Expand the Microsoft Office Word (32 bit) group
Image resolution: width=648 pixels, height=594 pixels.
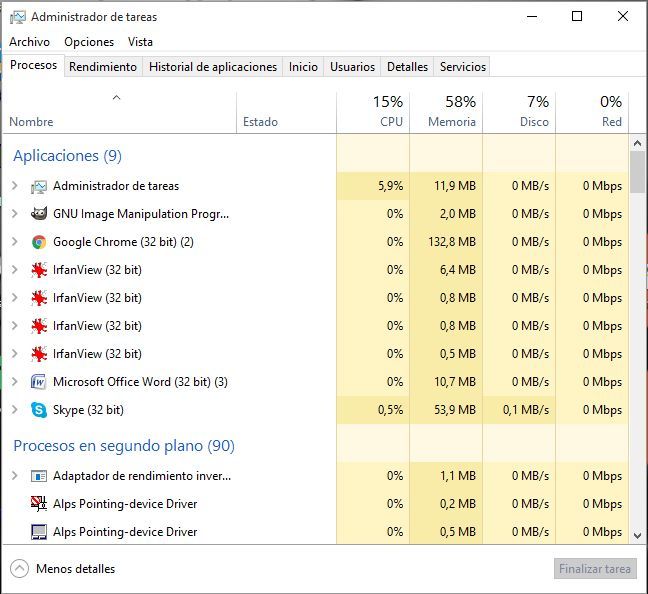pyautogui.click(x=14, y=382)
